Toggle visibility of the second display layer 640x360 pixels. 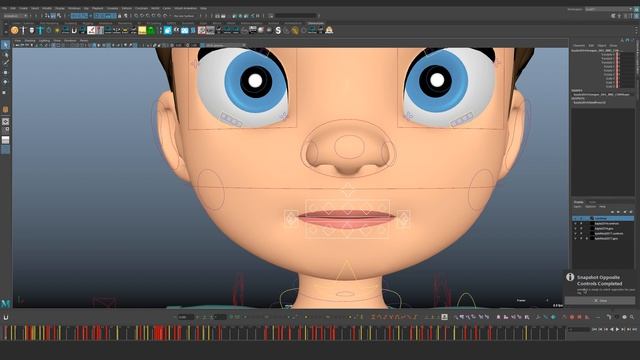[x=576, y=224]
